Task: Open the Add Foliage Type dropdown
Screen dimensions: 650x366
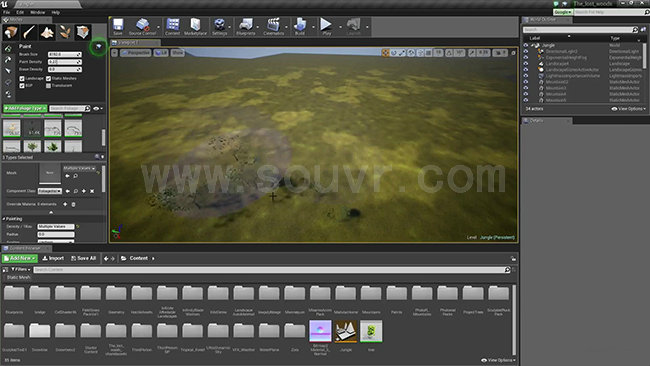Action: [25, 108]
